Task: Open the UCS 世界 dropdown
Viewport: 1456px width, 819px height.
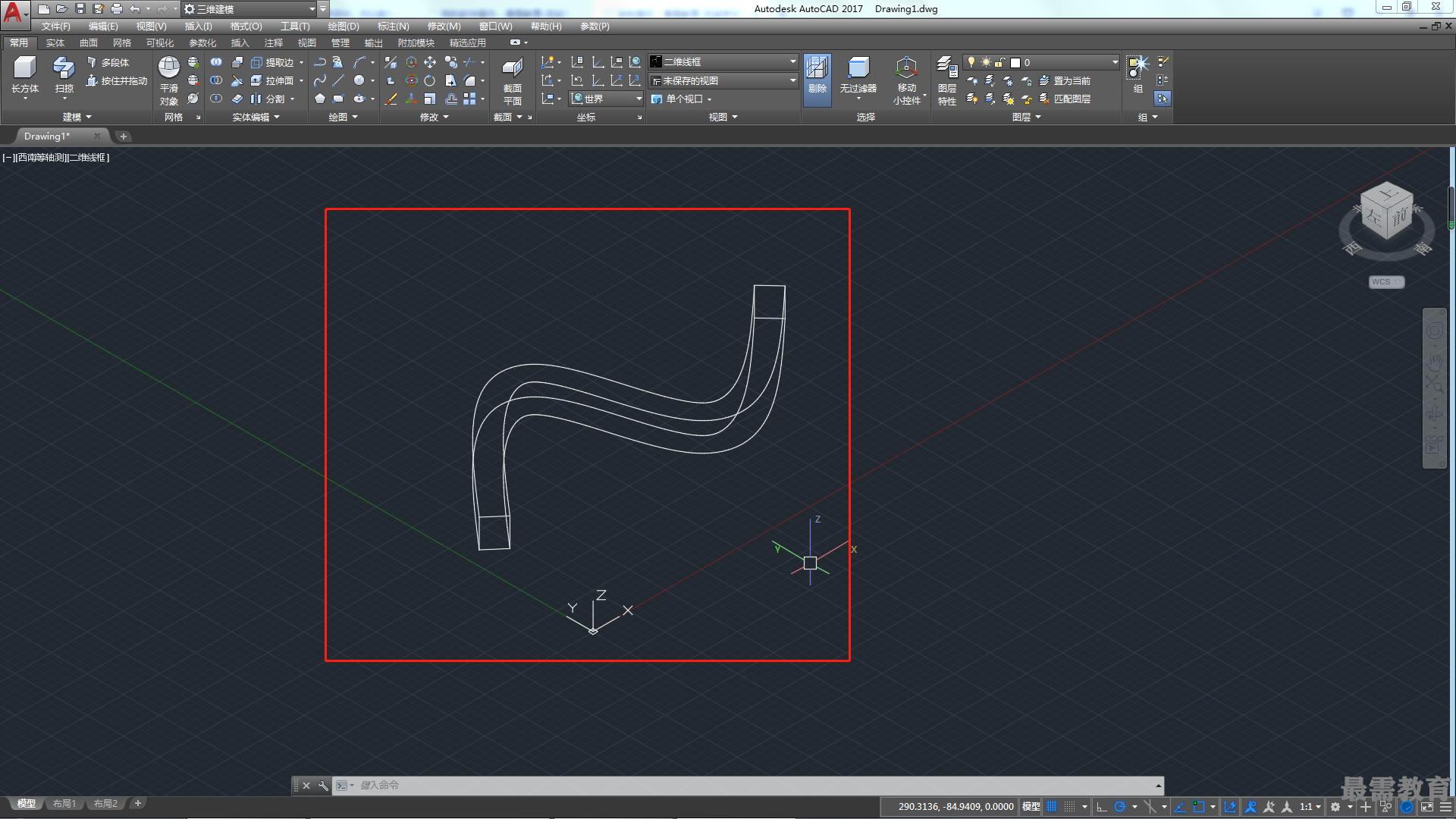Action: (606, 99)
